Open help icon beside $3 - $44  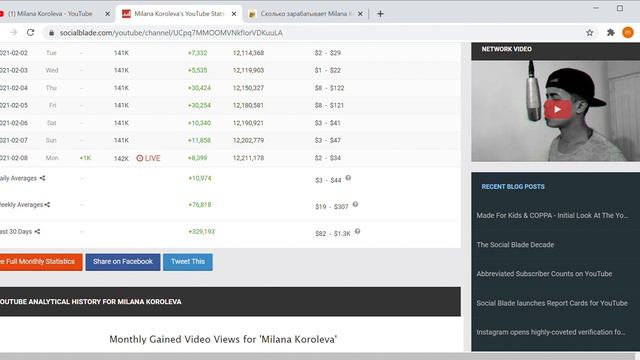coord(348,178)
